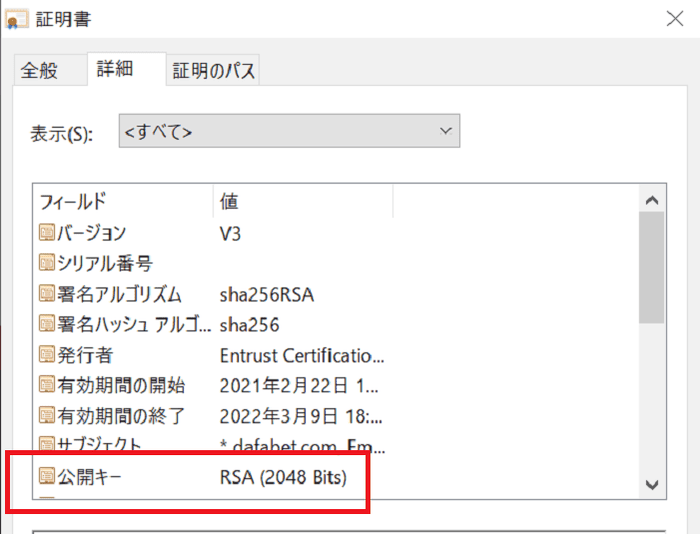This screenshot has width=700, height=534.
Task: Open the 表示 <すべて> dropdown
Action: coord(288,132)
